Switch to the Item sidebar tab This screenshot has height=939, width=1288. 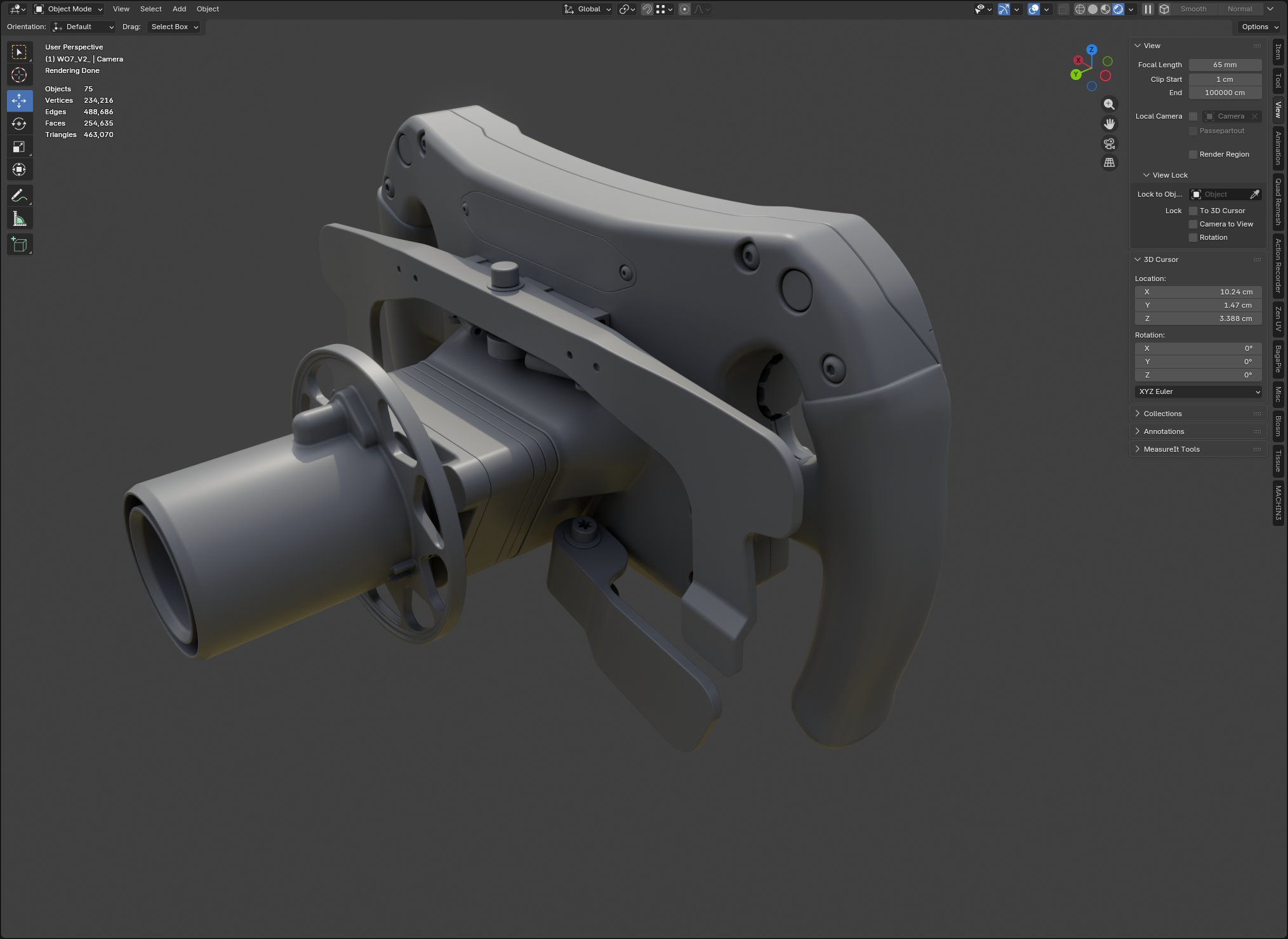tap(1278, 52)
